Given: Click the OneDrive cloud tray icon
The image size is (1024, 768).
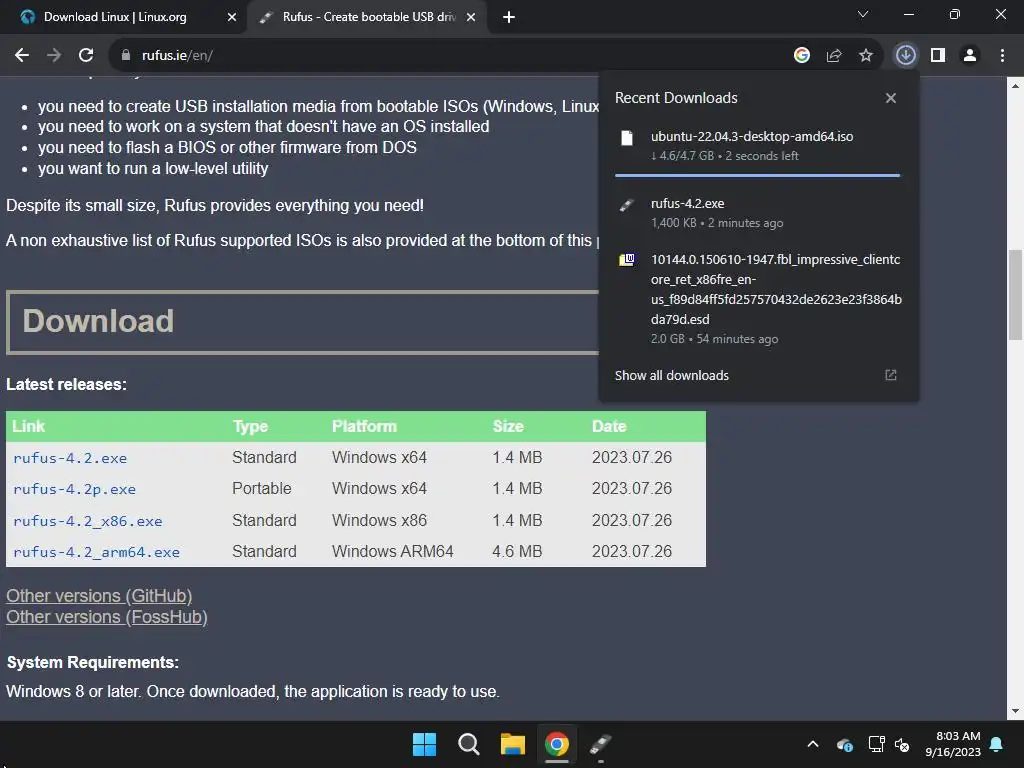Looking at the screenshot, I should [x=844, y=744].
